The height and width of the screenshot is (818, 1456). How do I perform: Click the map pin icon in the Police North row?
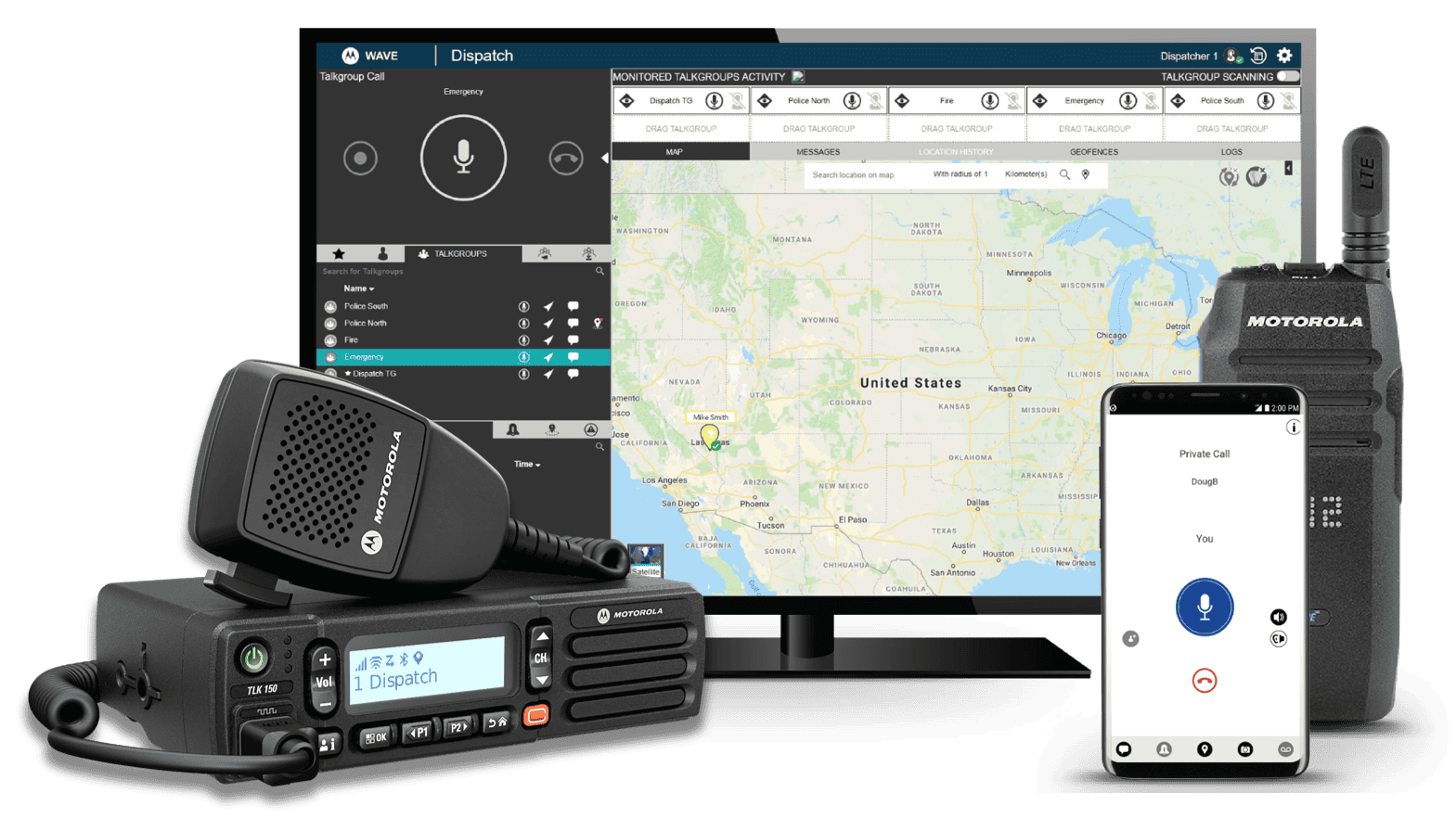coord(598,323)
